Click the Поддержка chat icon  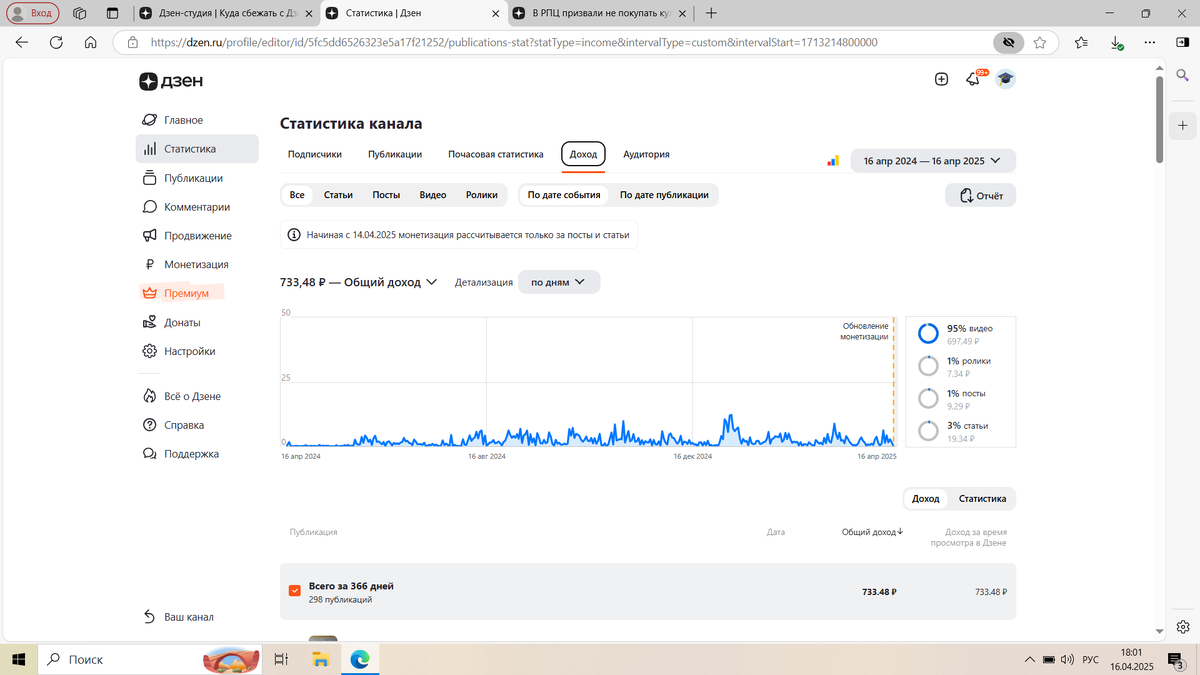149,454
